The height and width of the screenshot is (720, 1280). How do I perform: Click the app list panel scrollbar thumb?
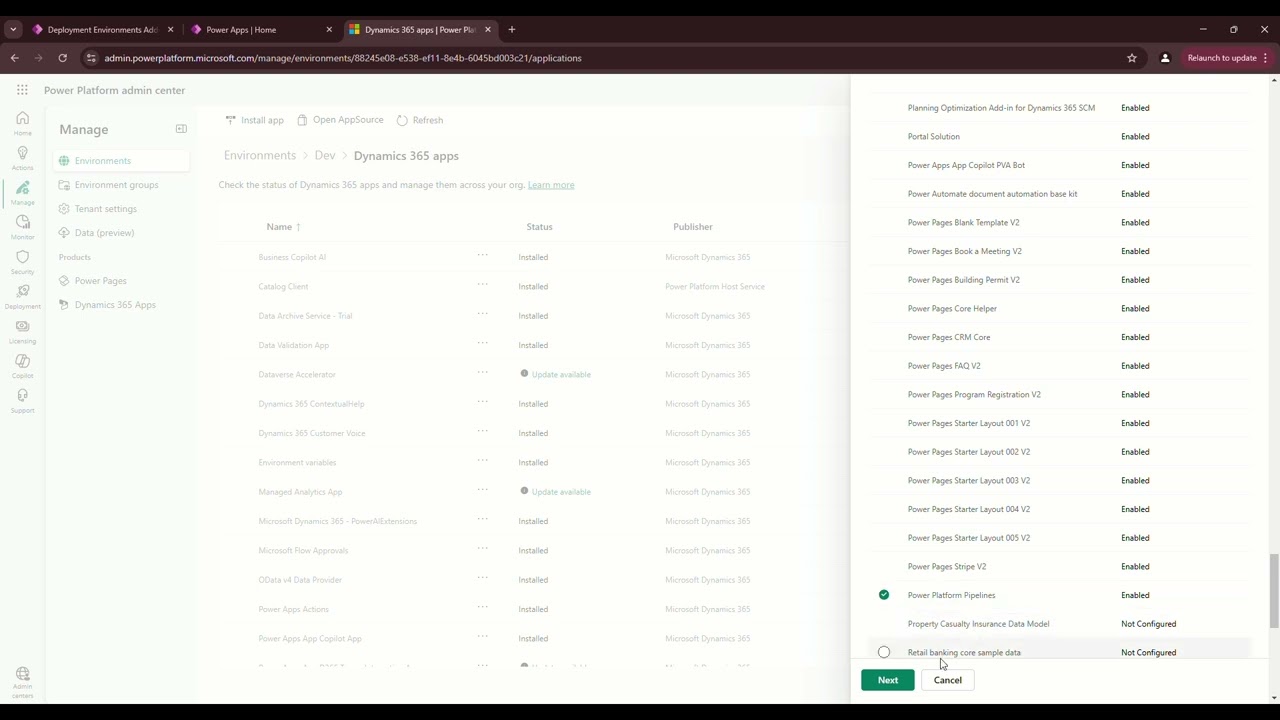tap(1274, 592)
